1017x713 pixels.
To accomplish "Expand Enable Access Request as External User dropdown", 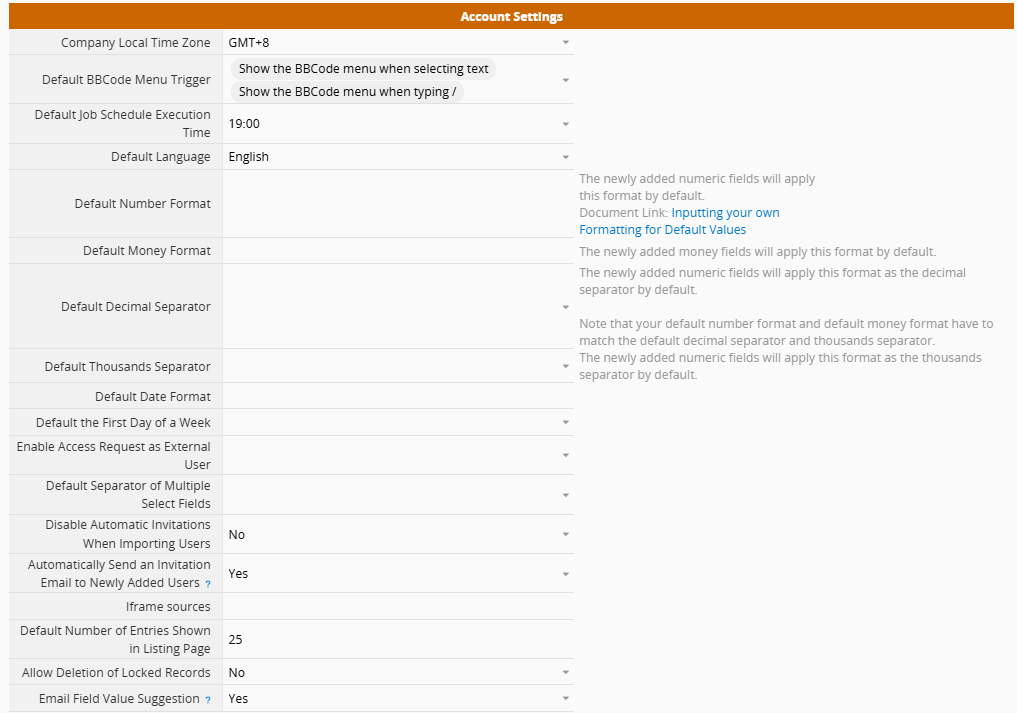I will pyautogui.click(x=397, y=456).
